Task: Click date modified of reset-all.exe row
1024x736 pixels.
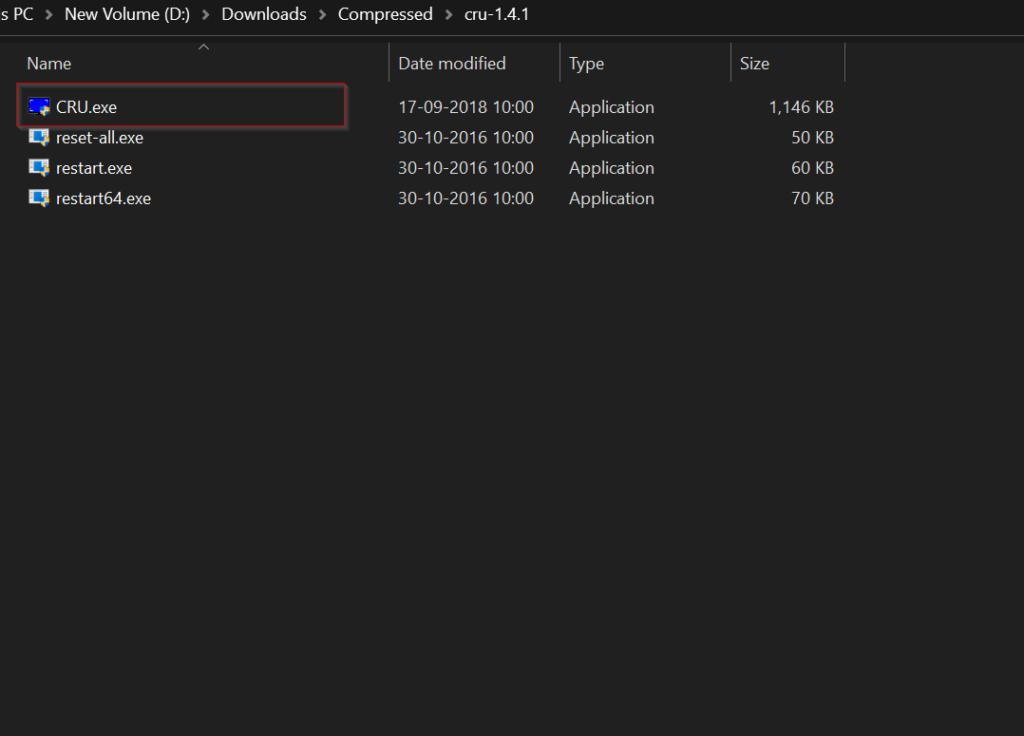Action: (466, 138)
